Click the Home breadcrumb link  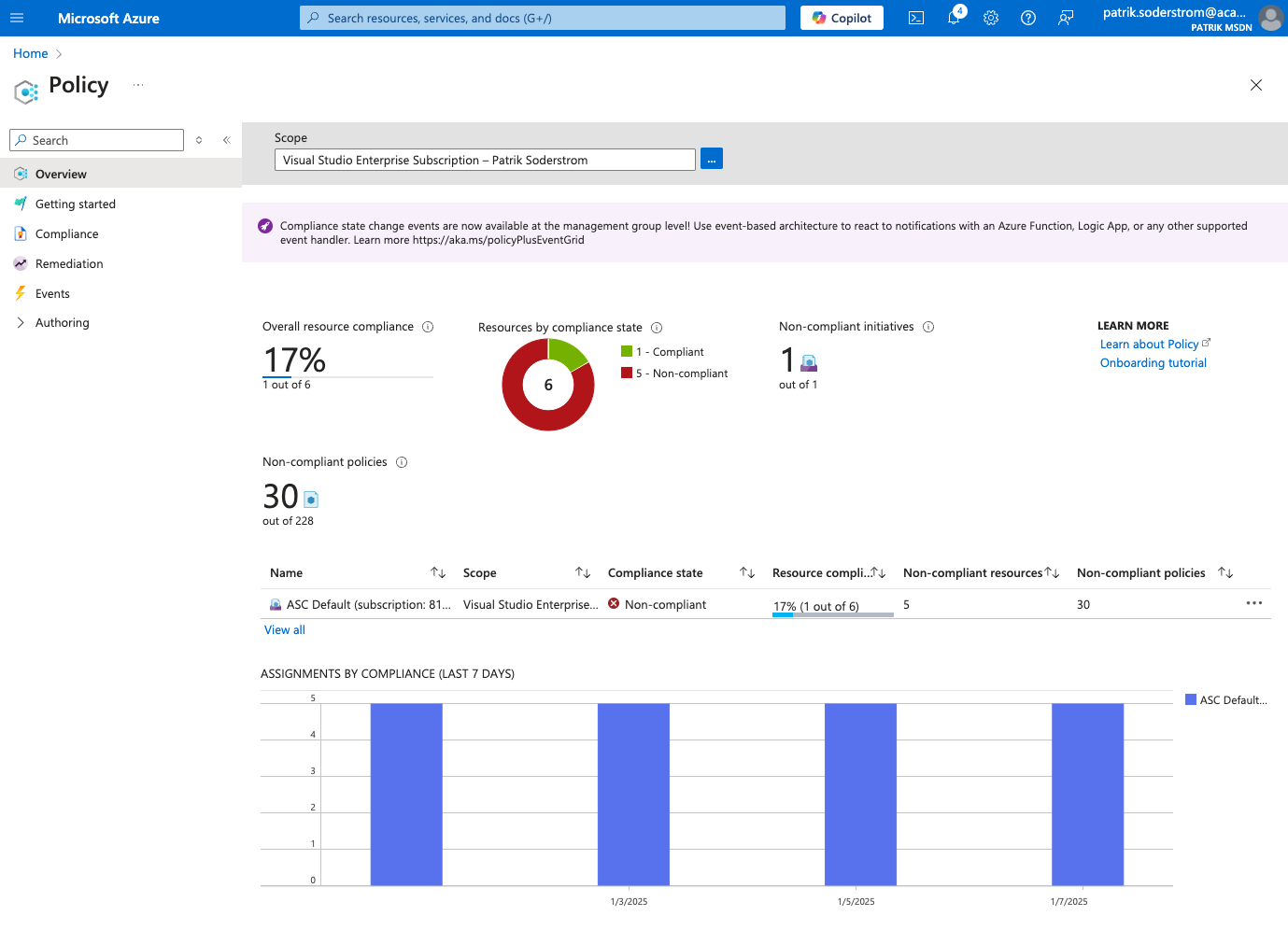click(30, 53)
